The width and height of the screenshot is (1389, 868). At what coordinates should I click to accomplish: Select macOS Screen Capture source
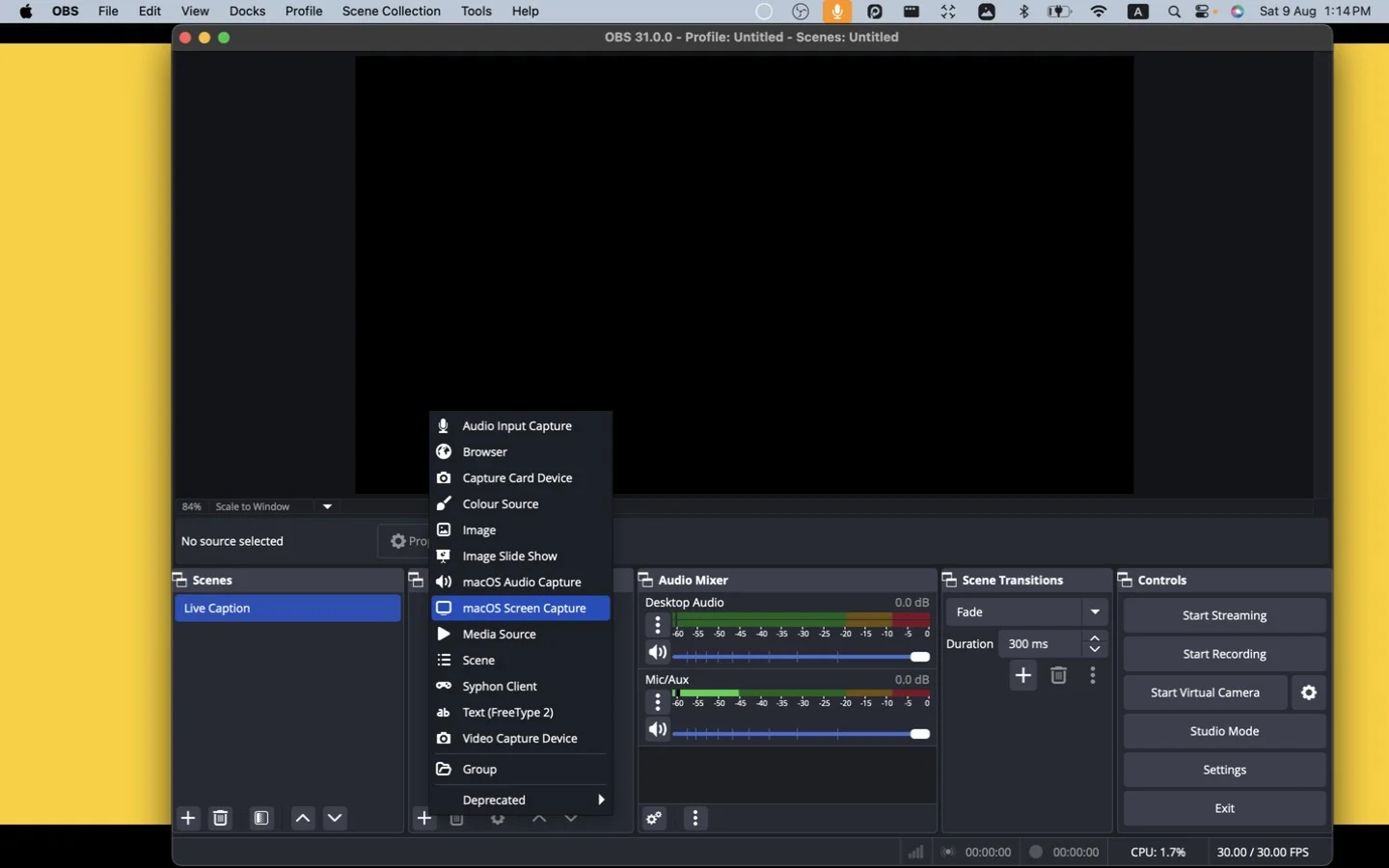coord(521,609)
